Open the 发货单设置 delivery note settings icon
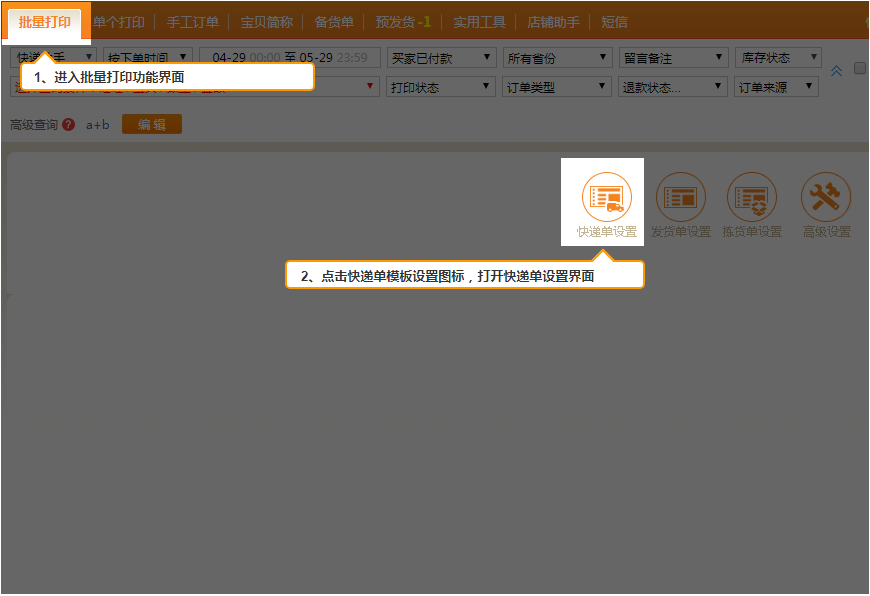 [x=681, y=199]
